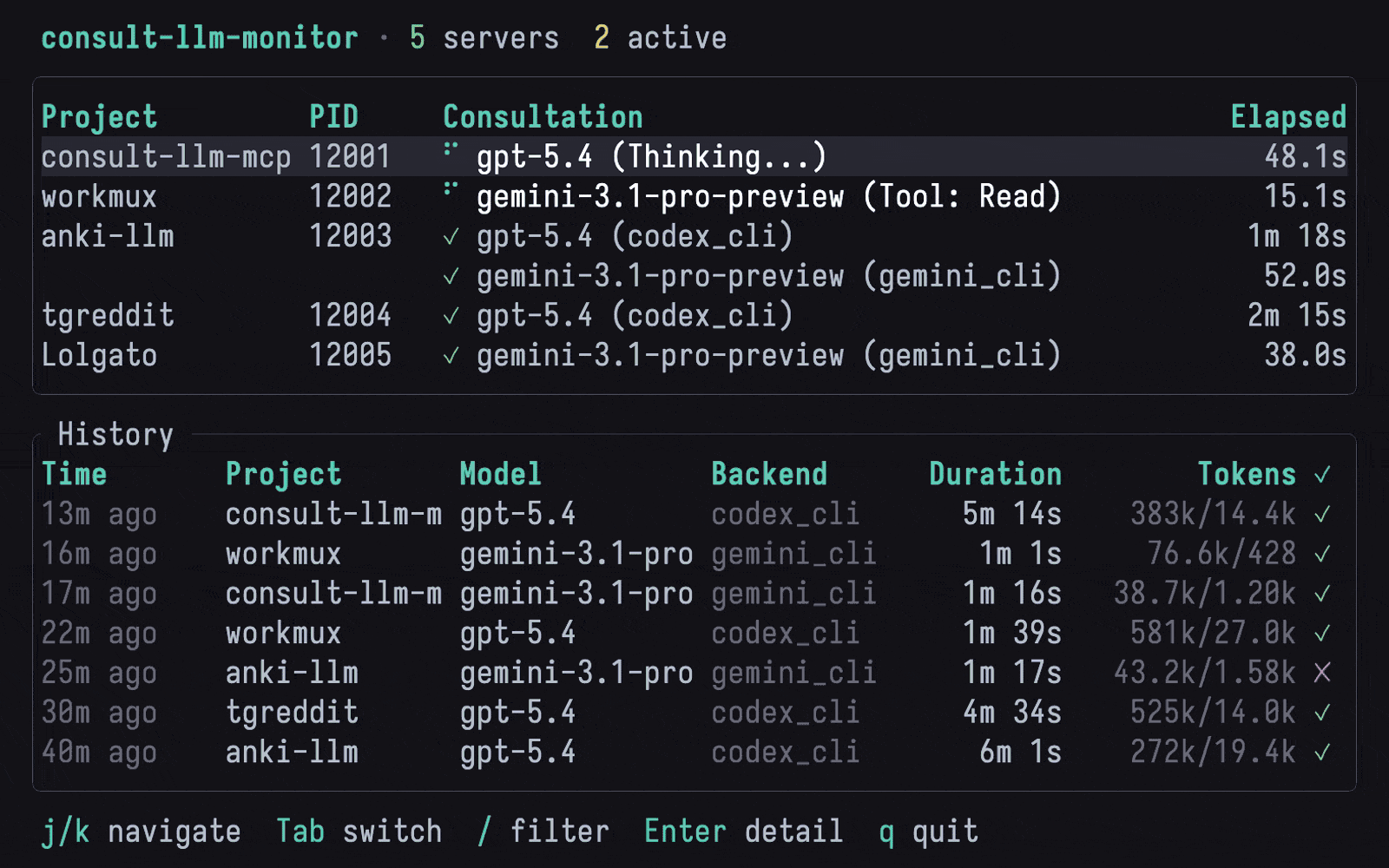Click the 5 servers count

(x=484, y=37)
